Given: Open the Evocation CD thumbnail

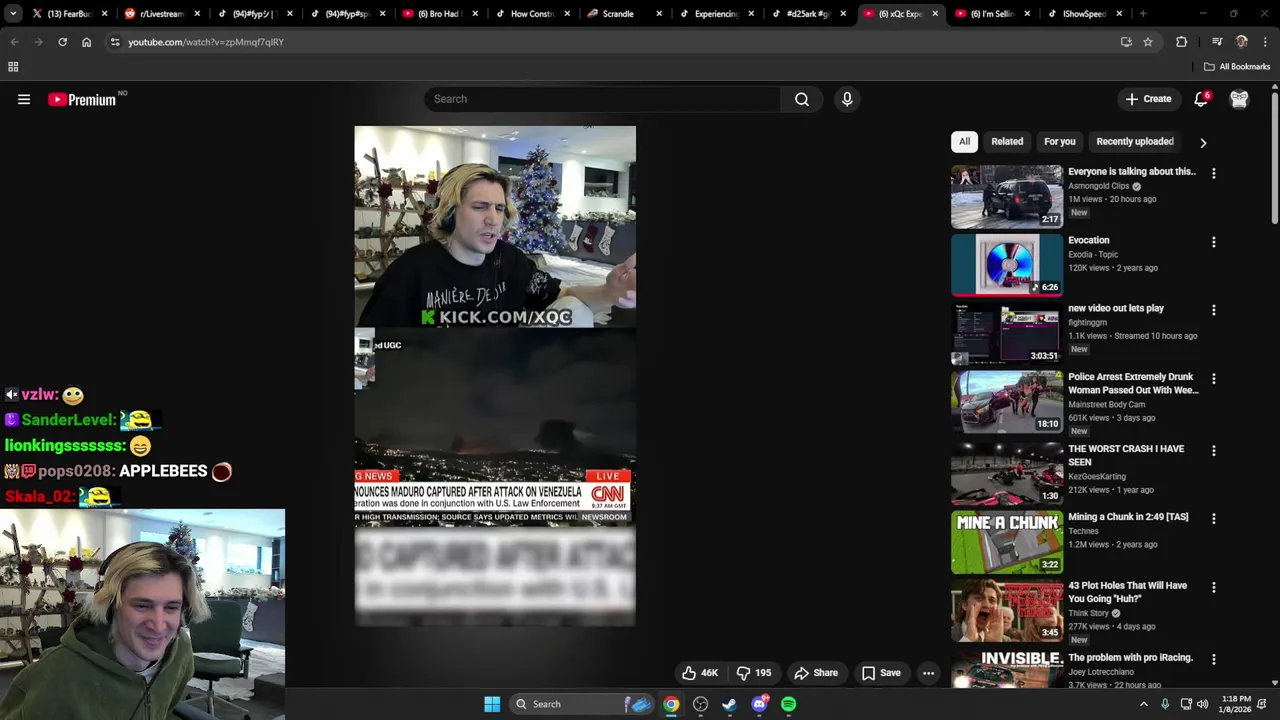Looking at the screenshot, I should click(x=1006, y=266).
